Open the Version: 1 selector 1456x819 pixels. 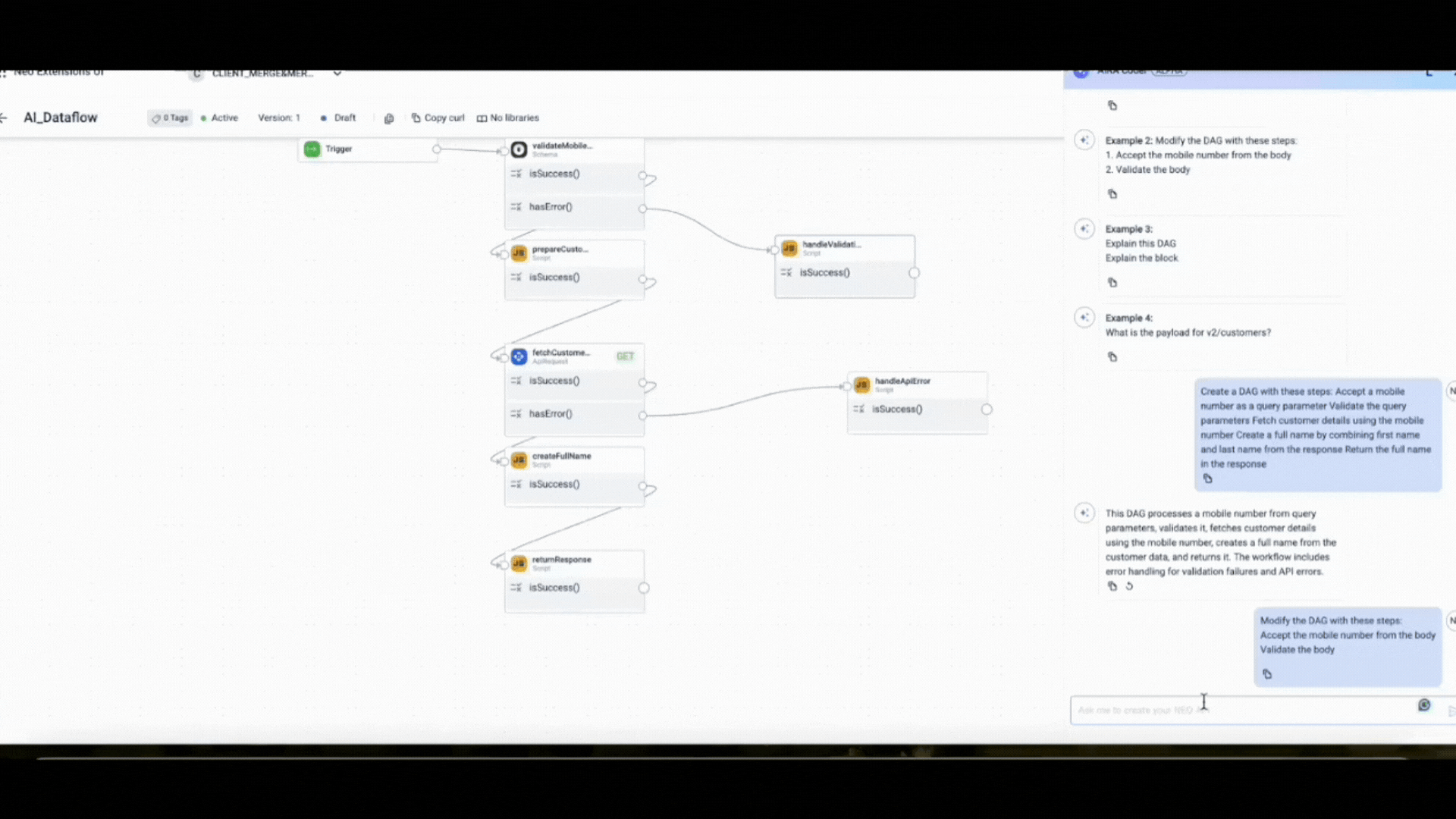coord(279,118)
